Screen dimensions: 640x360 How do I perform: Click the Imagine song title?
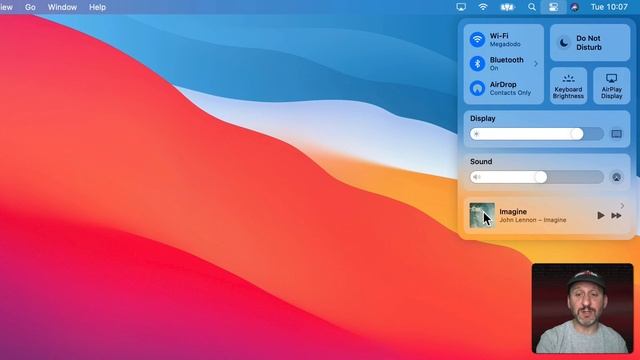513,211
